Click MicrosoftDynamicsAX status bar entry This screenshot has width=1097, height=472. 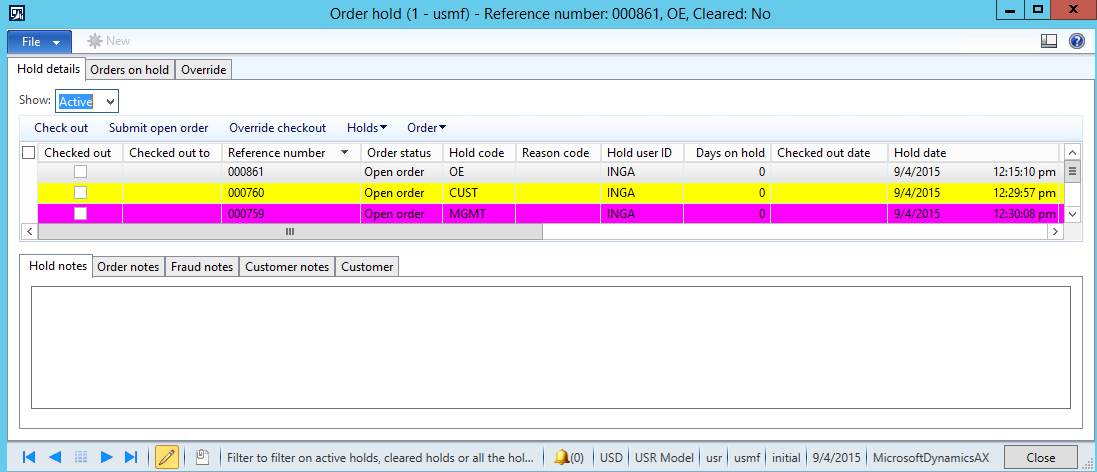click(x=933, y=457)
